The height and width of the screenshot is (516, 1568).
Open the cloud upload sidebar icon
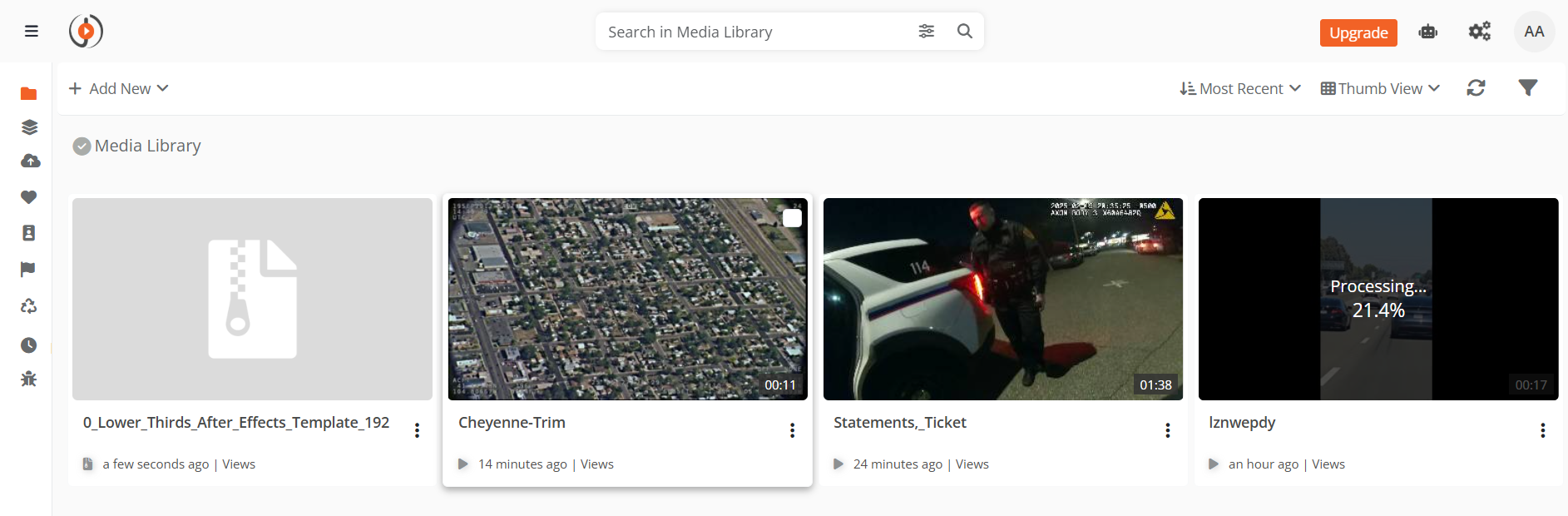coord(30,161)
